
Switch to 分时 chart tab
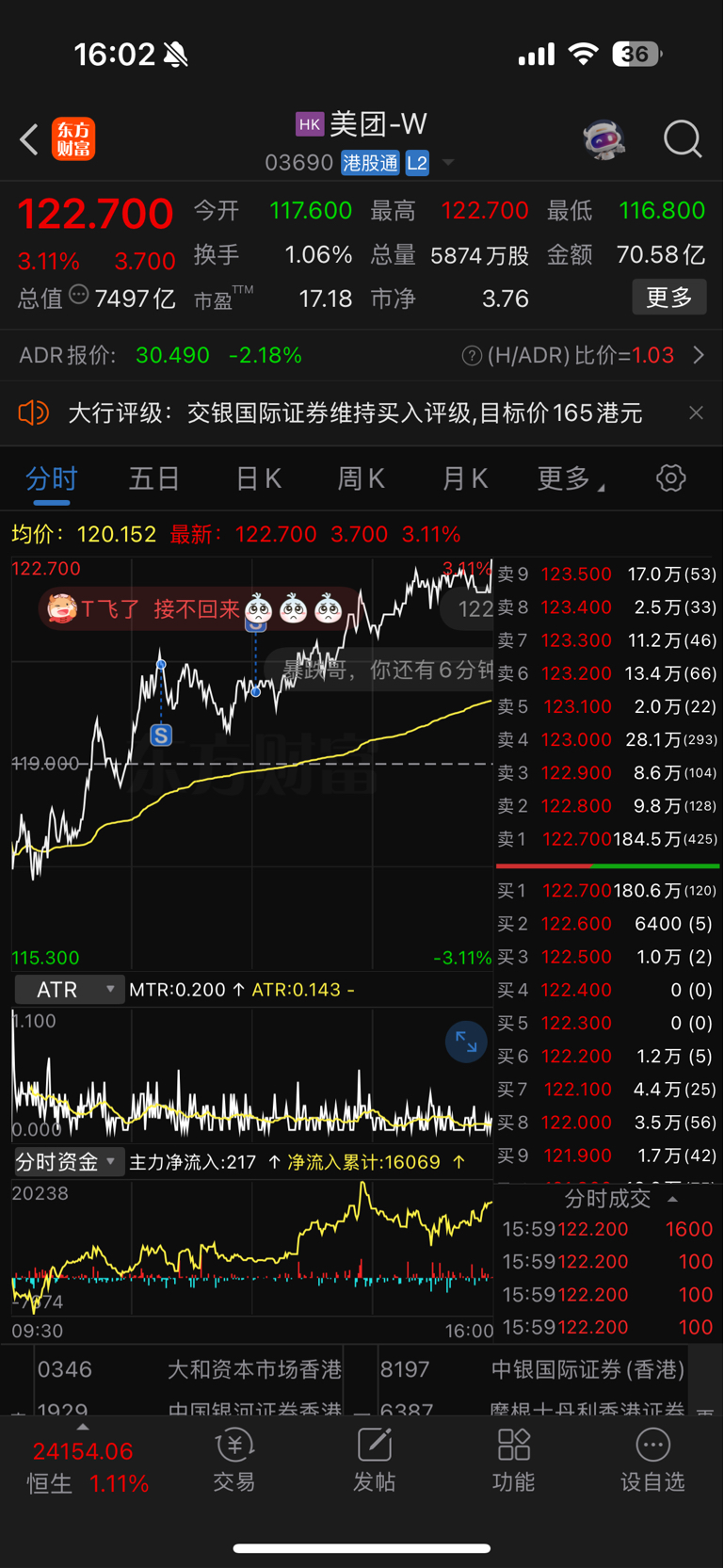point(52,478)
